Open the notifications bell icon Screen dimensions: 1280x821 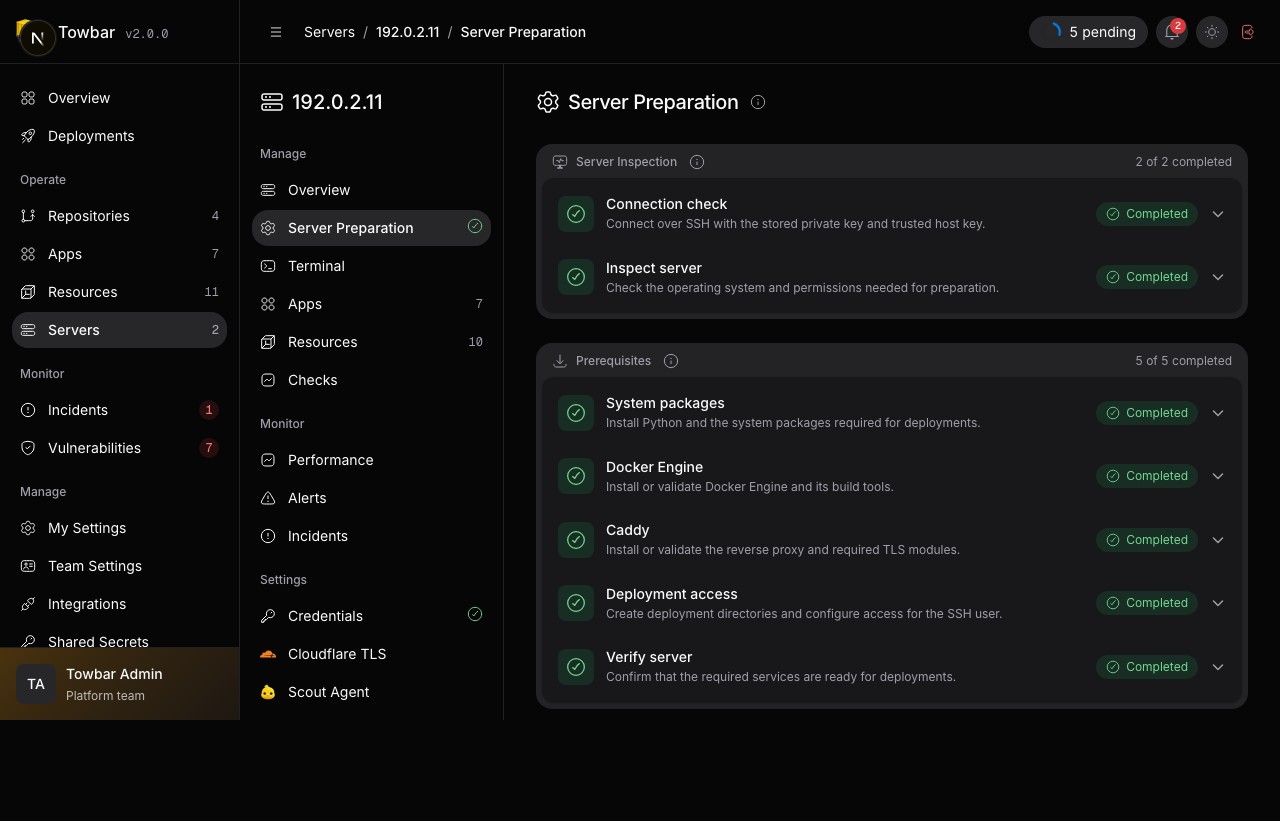(x=1172, y=32)
